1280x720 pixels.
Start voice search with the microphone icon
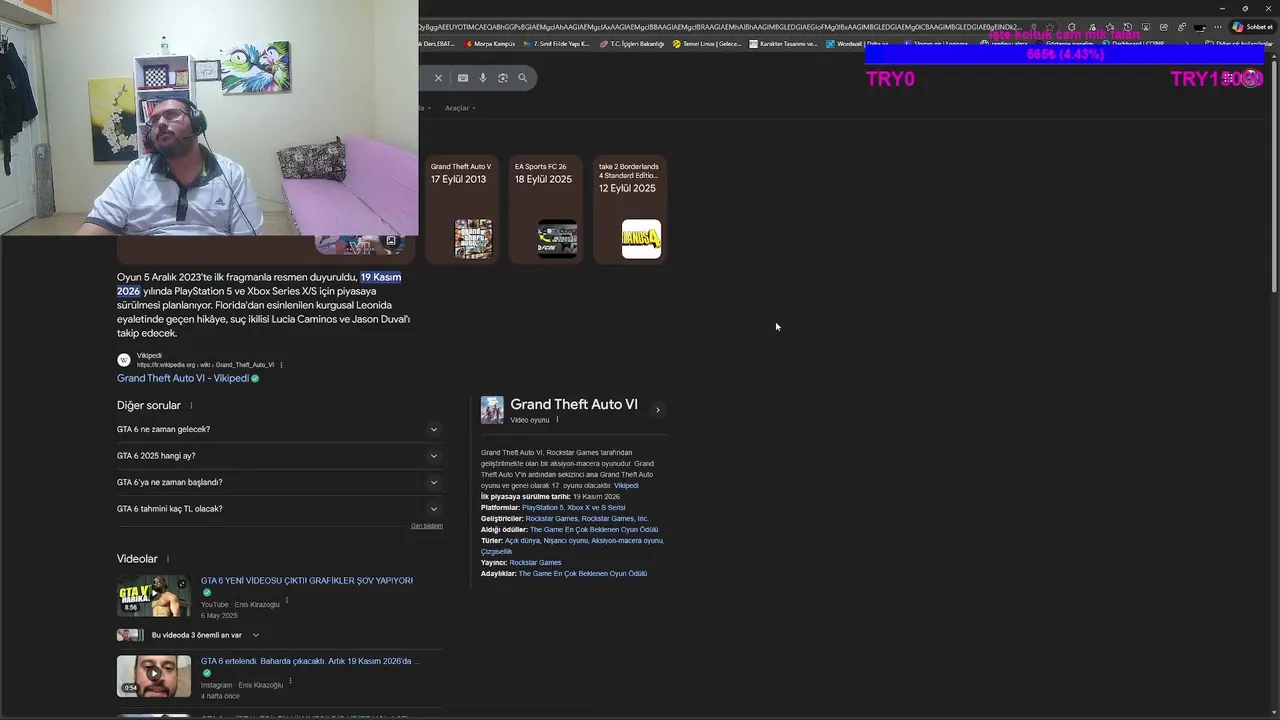pos(483,78)
